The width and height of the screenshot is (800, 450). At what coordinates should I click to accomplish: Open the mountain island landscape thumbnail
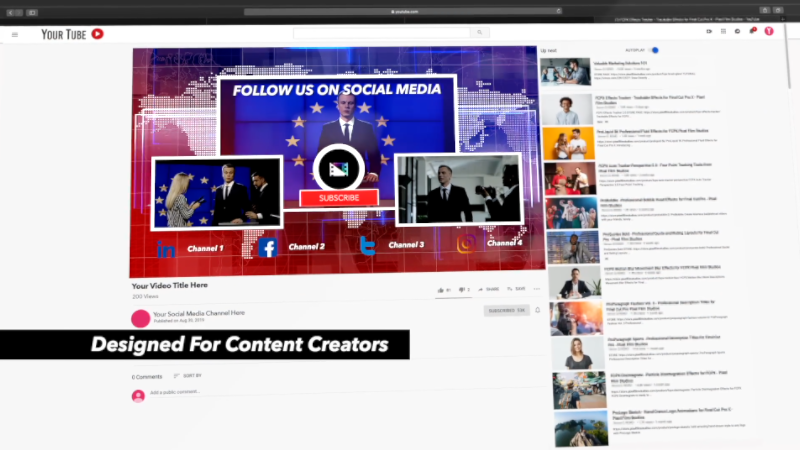click(x=581, y=429)
